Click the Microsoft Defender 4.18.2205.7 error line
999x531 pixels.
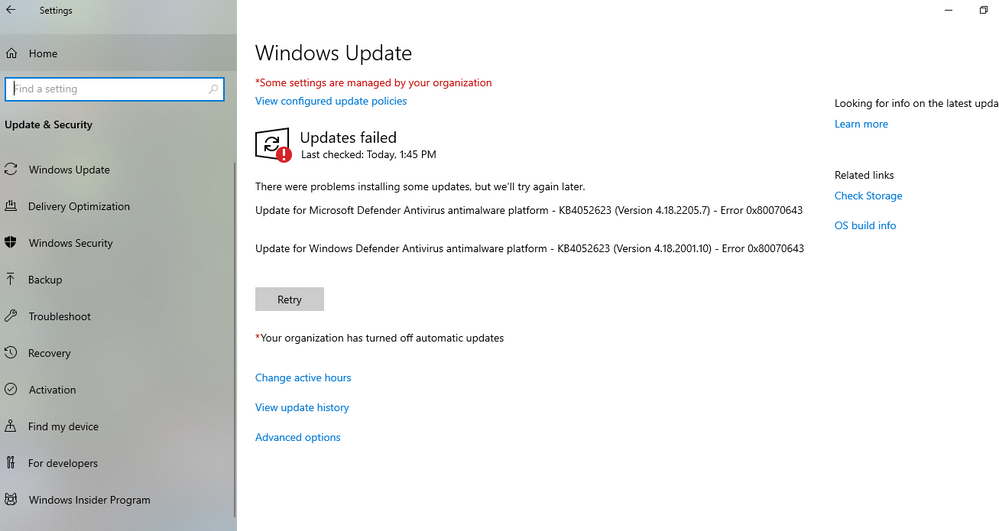tap(529, 210)
